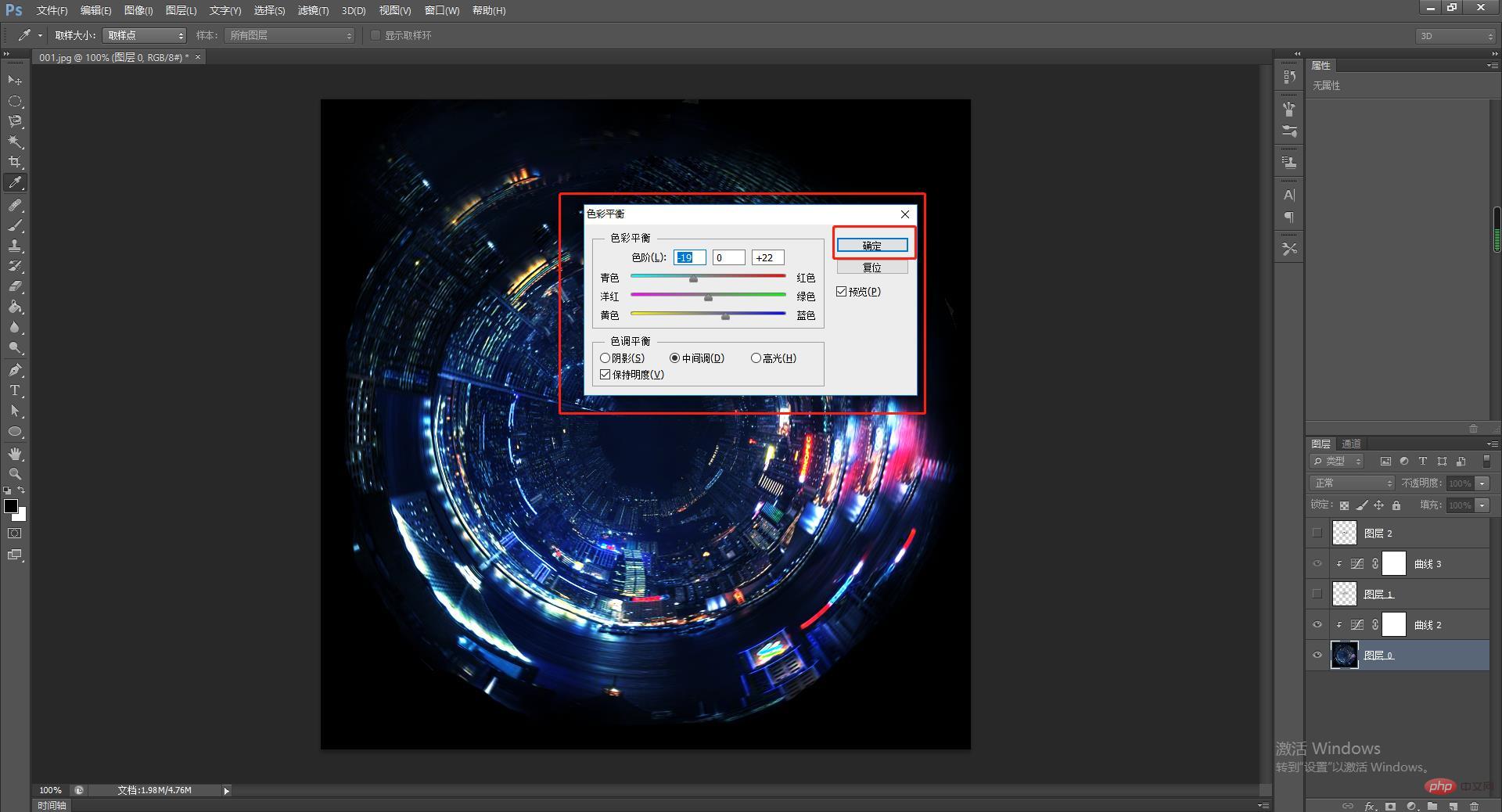Select the Move tool
This screenshot has height=812, width=1502.
tap(15, 81)
